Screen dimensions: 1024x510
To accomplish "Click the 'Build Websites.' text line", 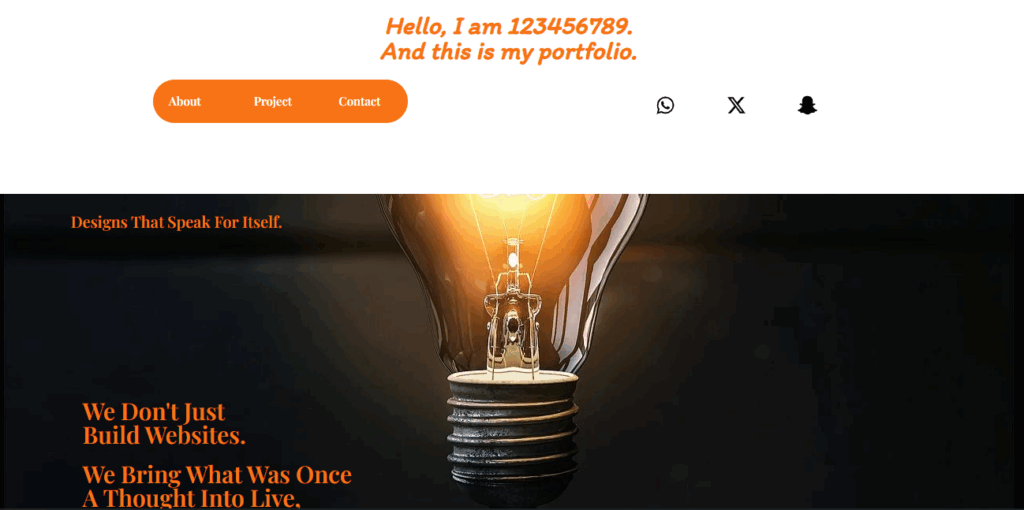I will click(164, 436).
